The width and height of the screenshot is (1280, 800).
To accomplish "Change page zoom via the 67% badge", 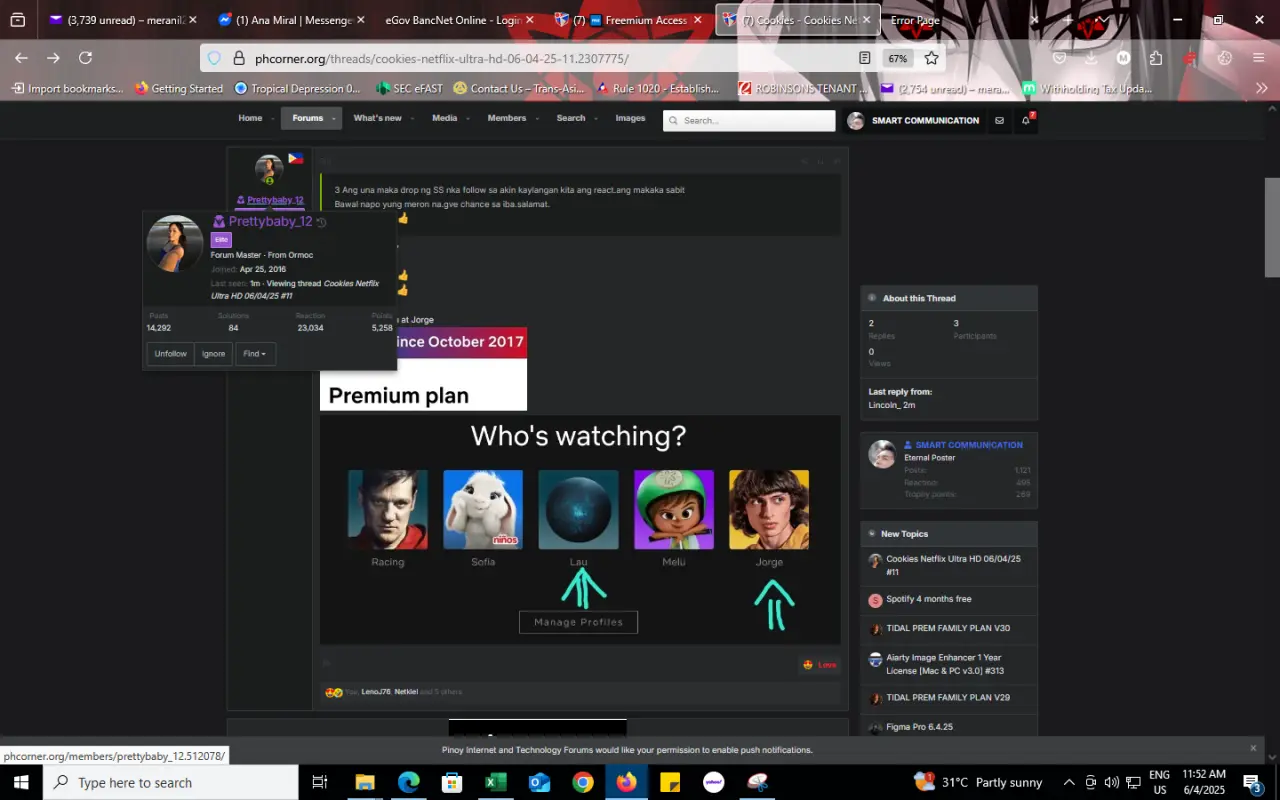I will (897, 58).
